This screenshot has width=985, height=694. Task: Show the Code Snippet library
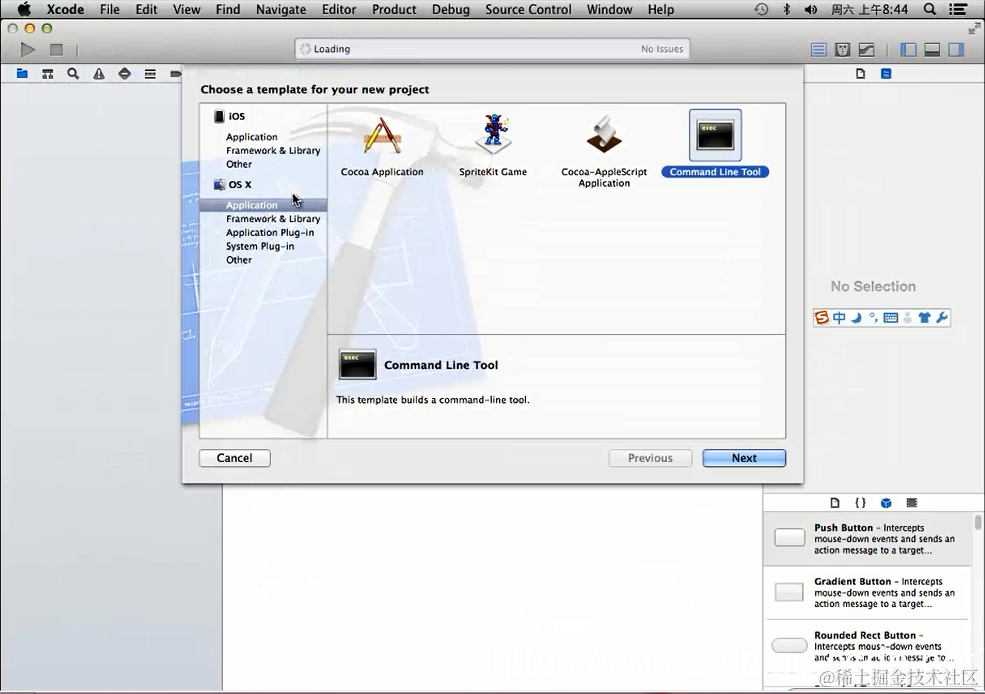(x=861, y=502)
